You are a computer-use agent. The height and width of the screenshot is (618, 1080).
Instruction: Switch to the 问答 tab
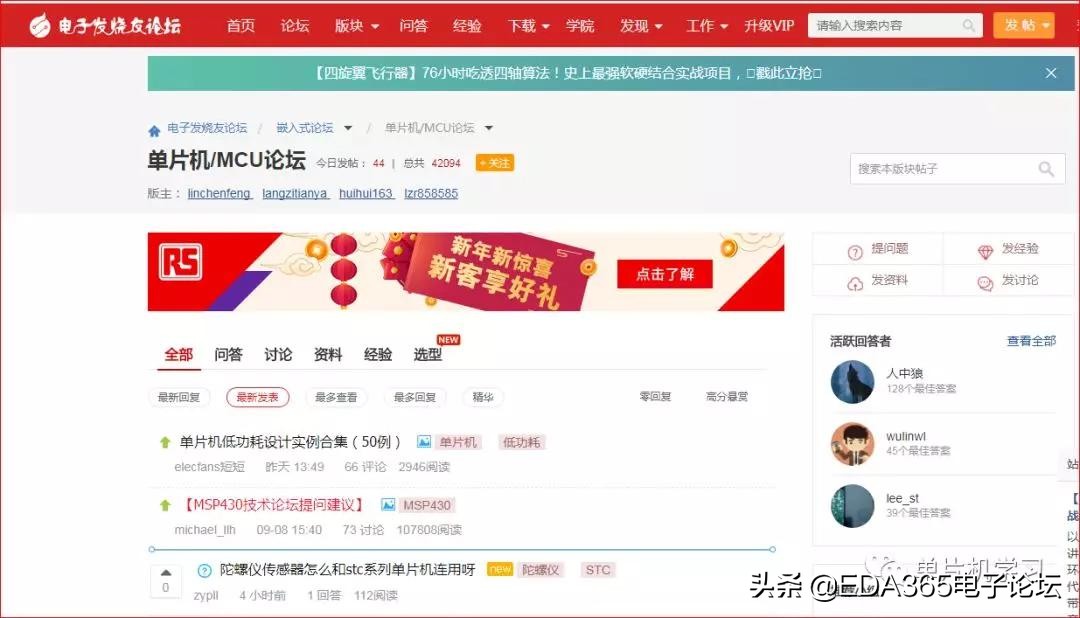(x=228, y=354)
